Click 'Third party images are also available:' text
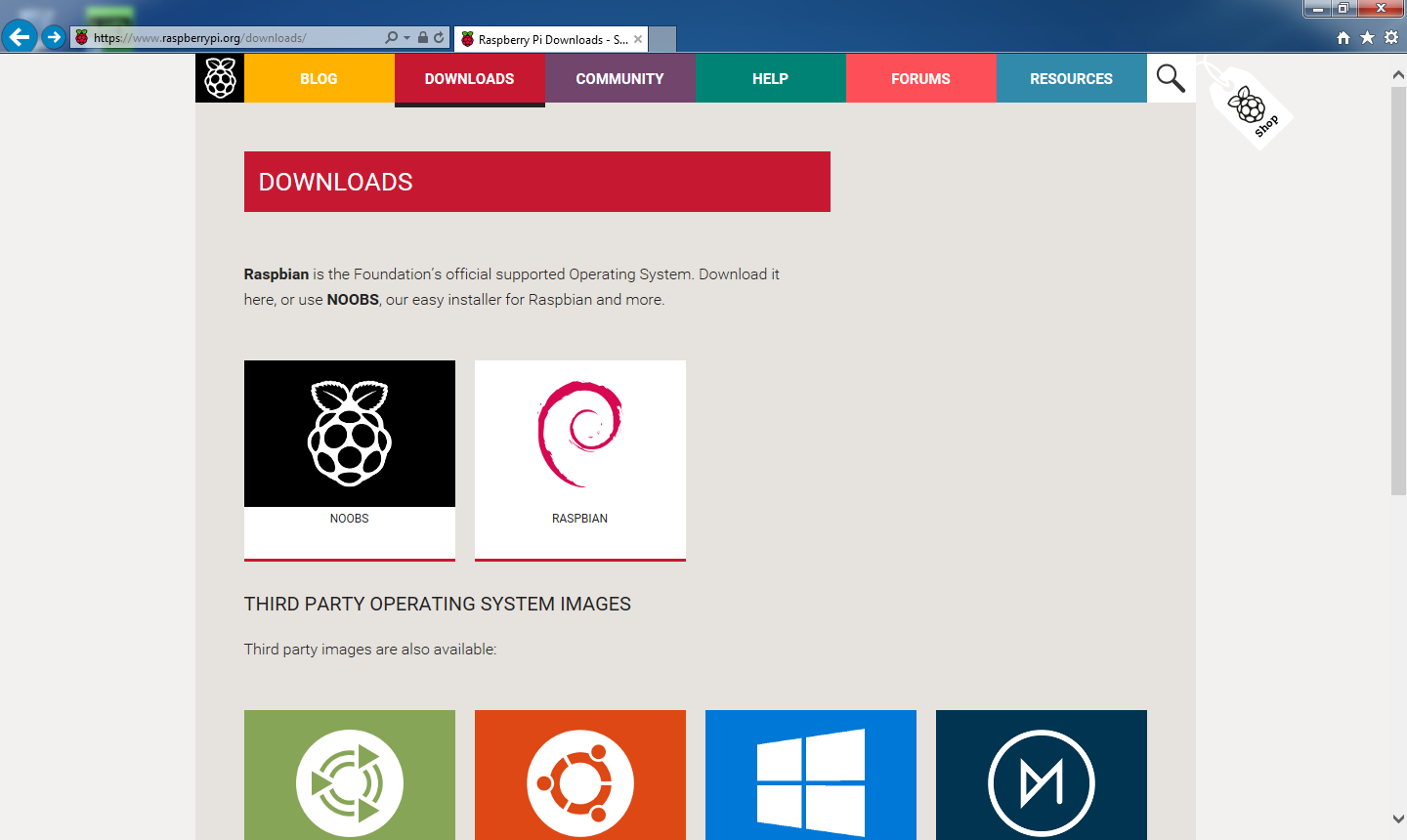The height and width of the screenshot is (840, 1407). 370,649
